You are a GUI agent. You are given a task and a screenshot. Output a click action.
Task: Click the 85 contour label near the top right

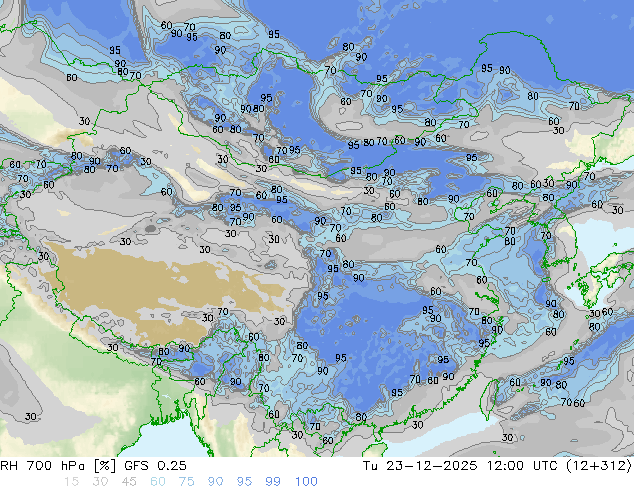pos(486,68)
